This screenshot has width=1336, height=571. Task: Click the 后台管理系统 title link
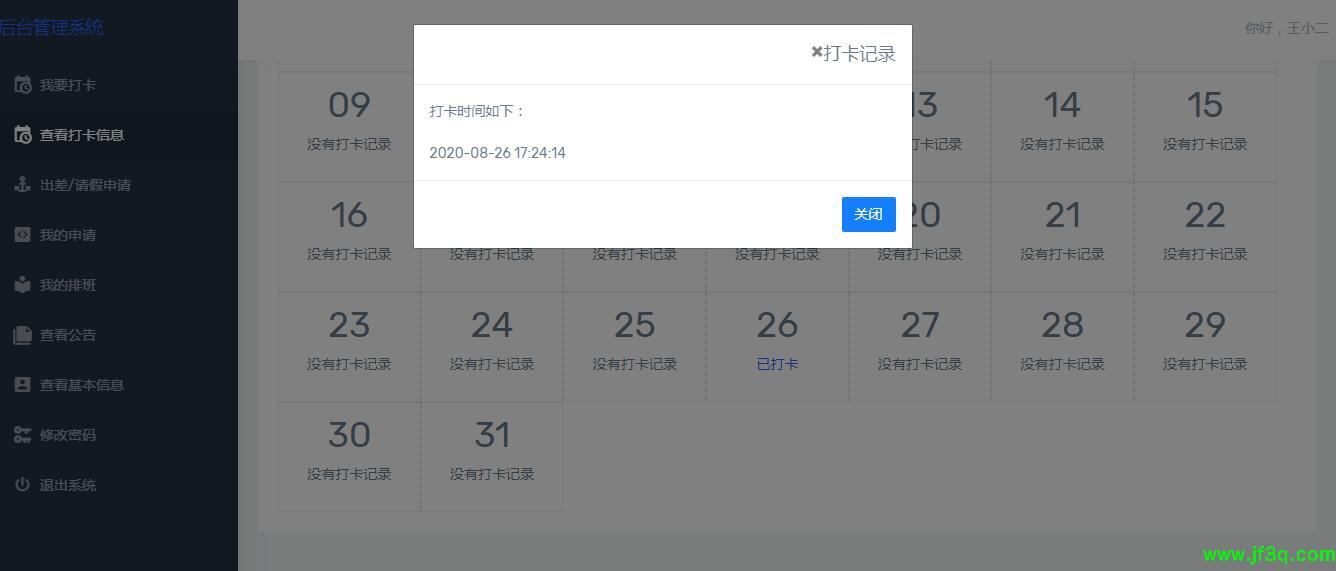pyautogui.click(x=52, y=28)
